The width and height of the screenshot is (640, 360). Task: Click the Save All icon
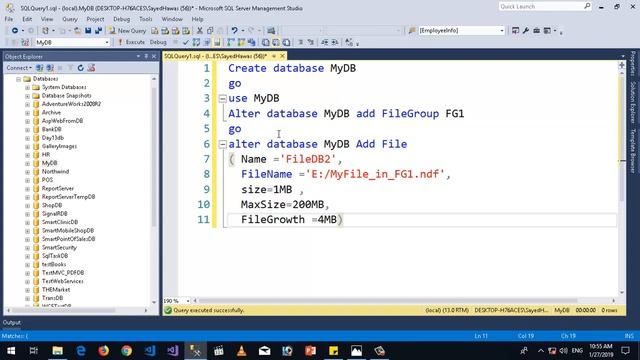tap(98, 31)
